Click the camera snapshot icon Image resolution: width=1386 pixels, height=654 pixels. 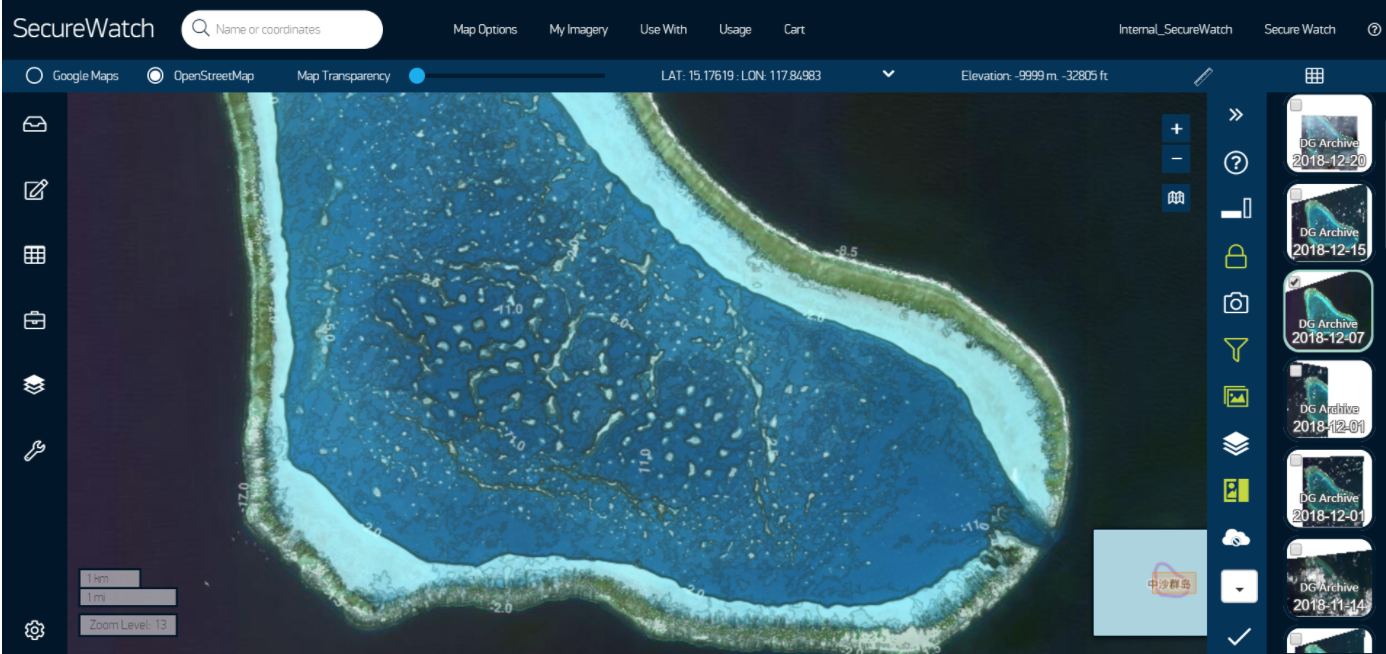click(1236, 303)
